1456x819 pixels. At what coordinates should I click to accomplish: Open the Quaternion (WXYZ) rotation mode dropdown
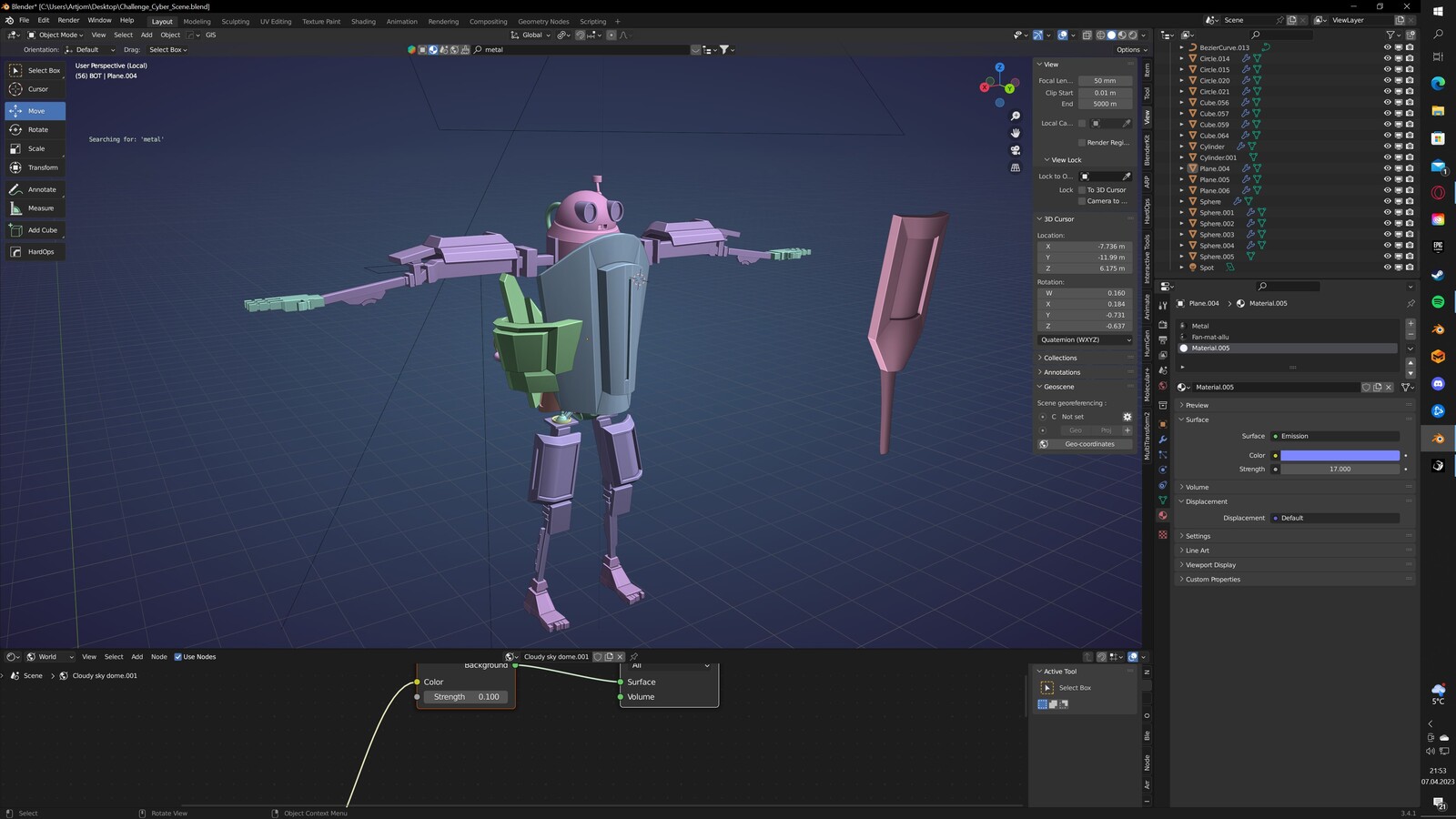point(1085,339)
